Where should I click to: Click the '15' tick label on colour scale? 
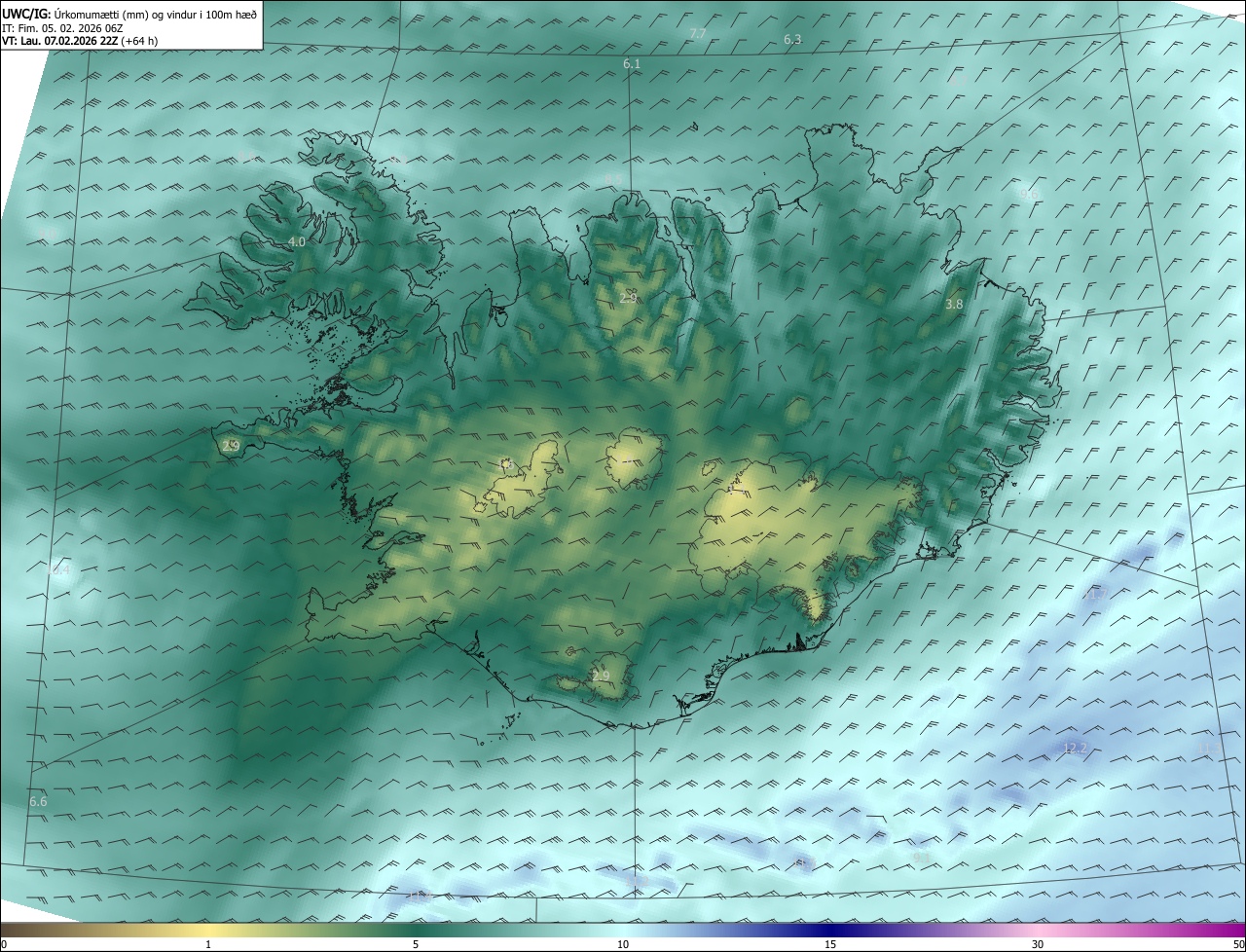[830, 944]
